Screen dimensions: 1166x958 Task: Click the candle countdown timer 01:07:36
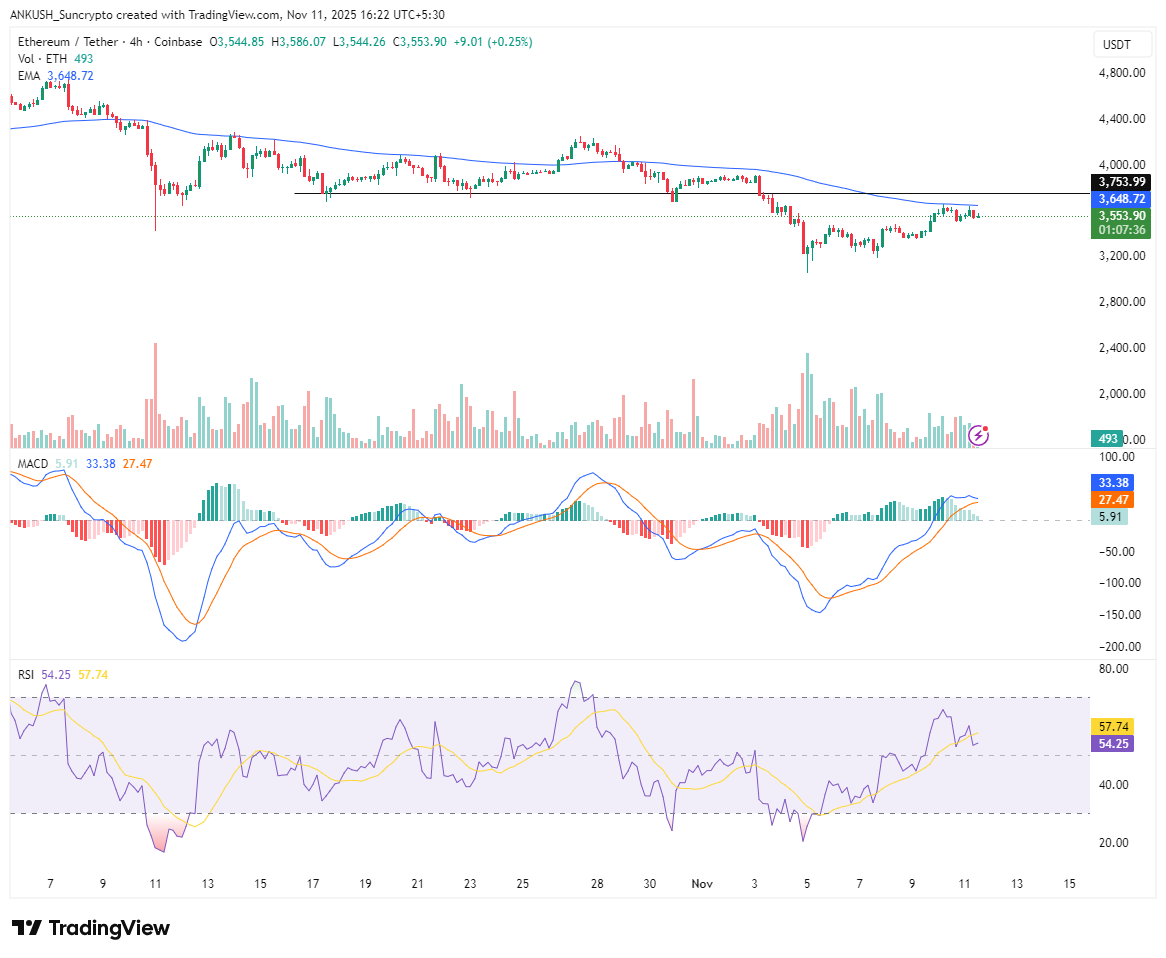(1121, 230)
